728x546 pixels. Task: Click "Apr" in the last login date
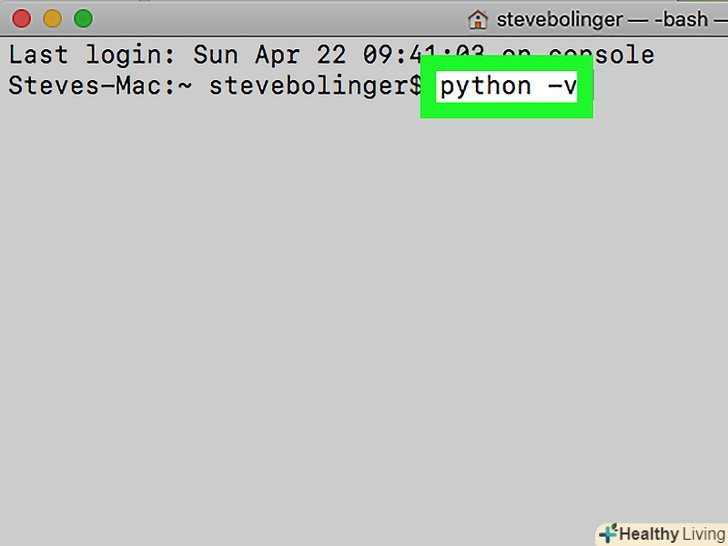tap(277, 54)
